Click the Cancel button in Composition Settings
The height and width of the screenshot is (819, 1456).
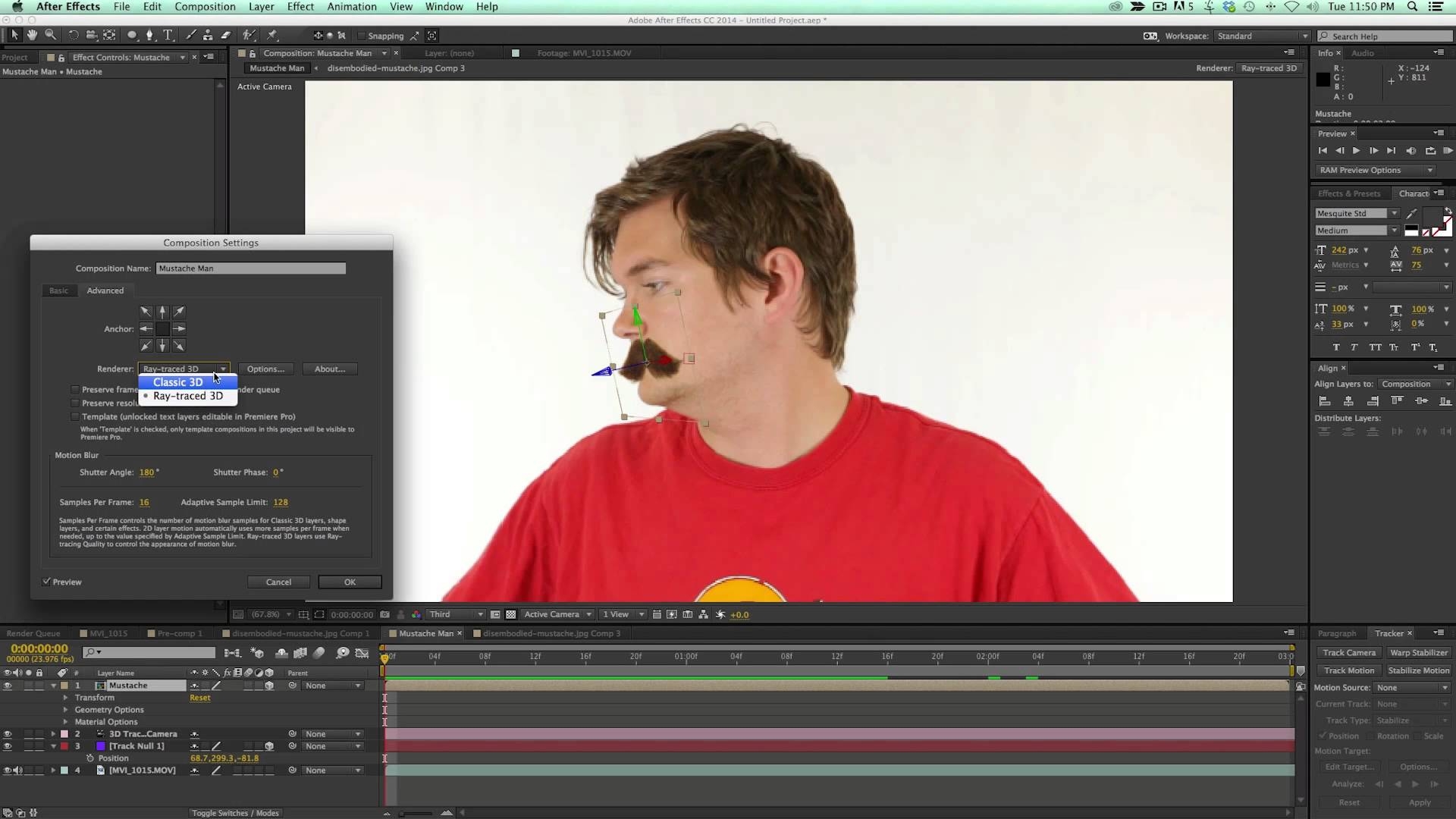coord(279,581)
